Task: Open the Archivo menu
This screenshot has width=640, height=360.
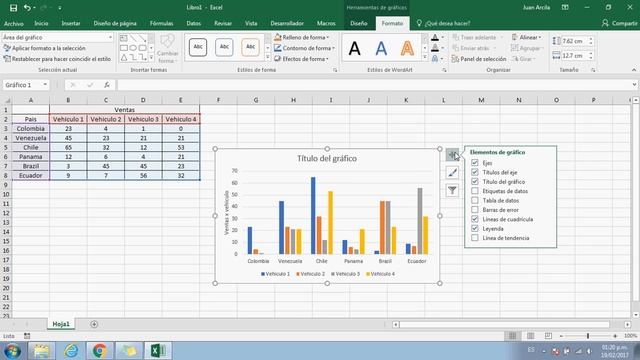Action: [14, 24]
